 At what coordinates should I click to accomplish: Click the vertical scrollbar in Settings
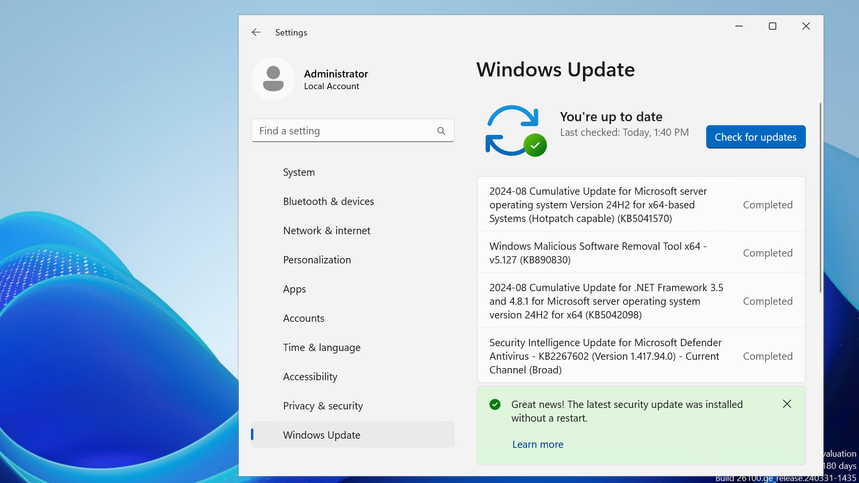[820, 197]
